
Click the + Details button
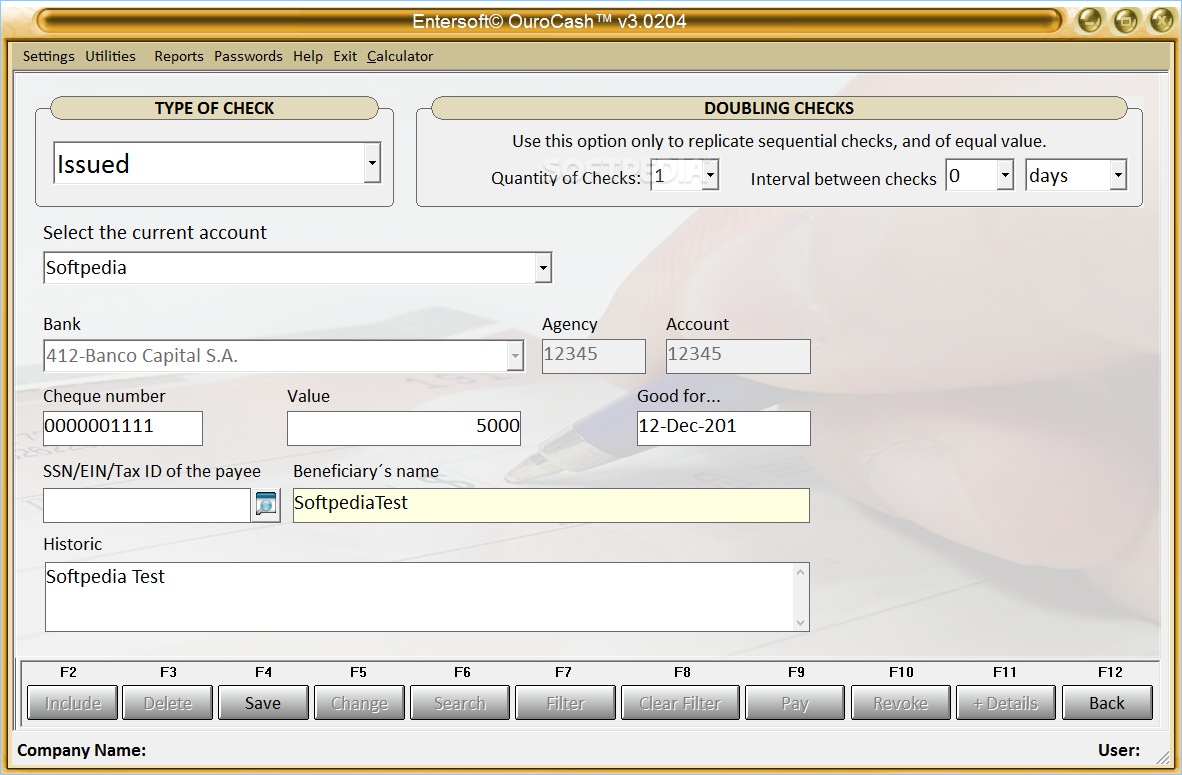coord(1005,703)
